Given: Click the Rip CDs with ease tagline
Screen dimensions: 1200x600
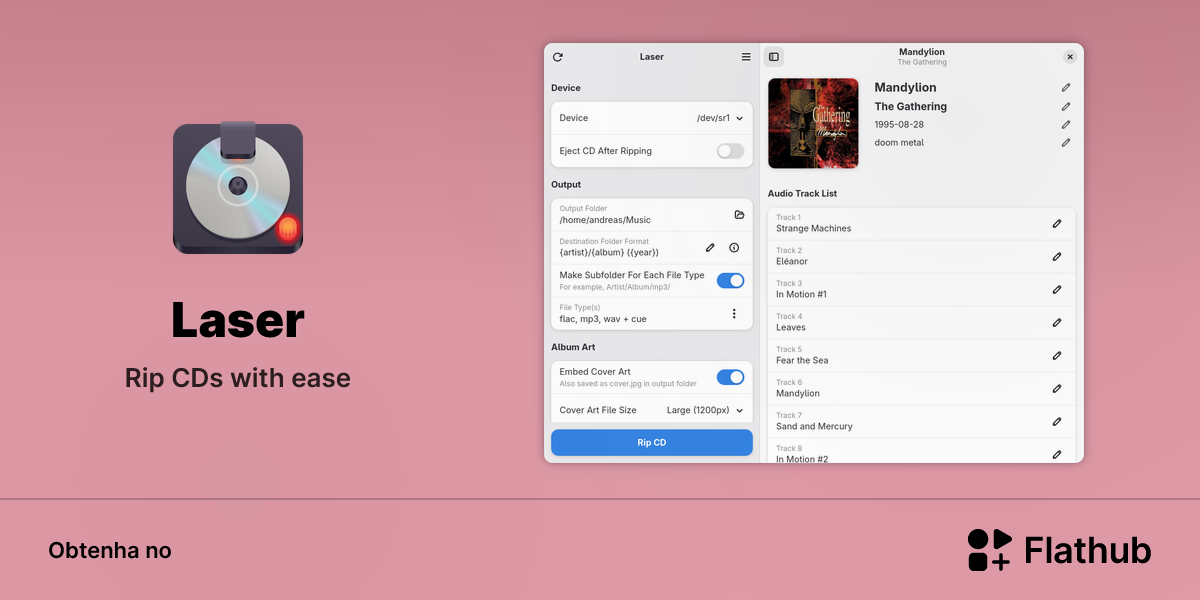Looking at the screenshot, I should tap(238, 378).
